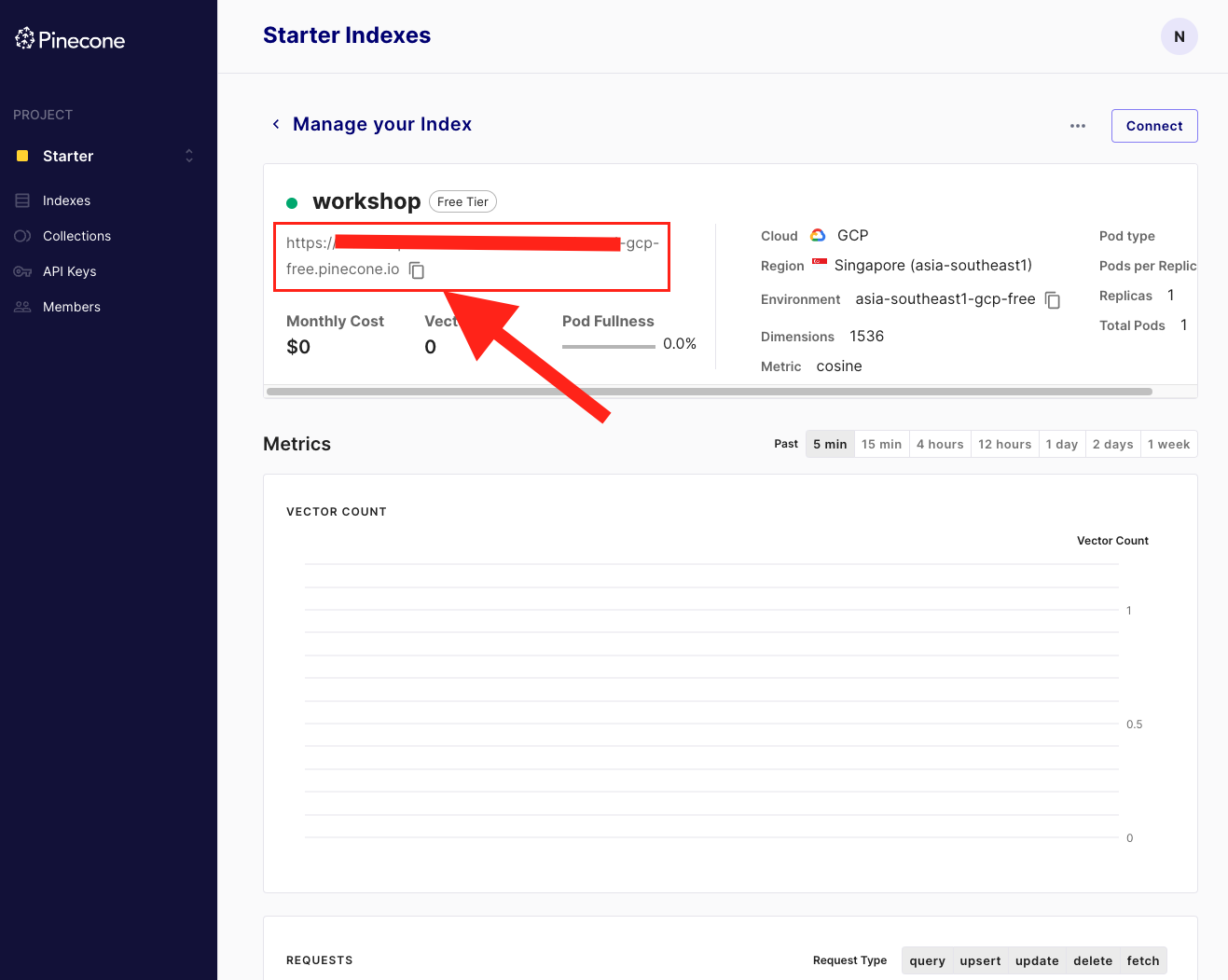1228x980 pixels.
Task: Click the Manage your Index heading
Action: click(x=382, y=124)
